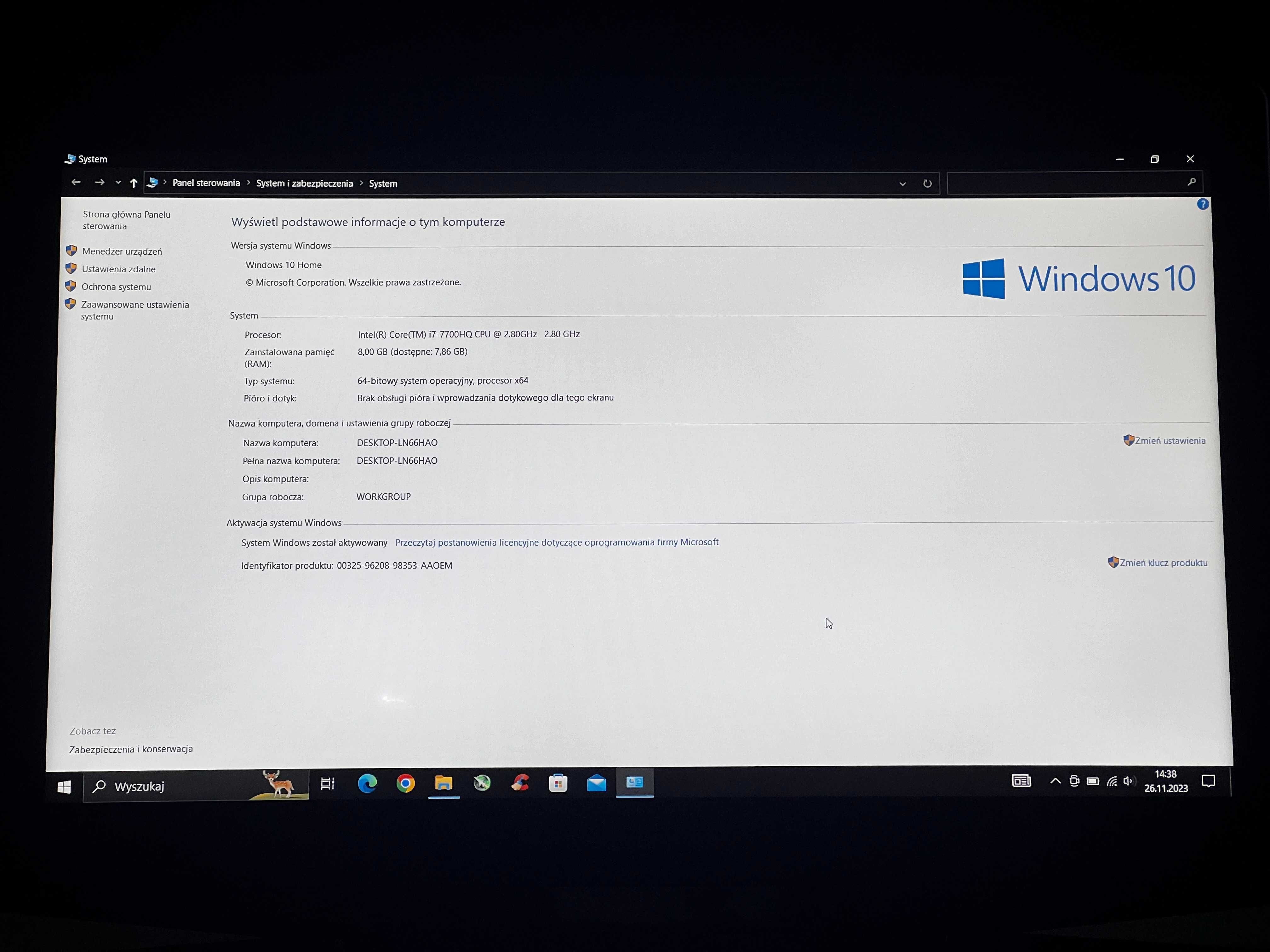Open Zaawansowane ustawienia systemu

134,310
